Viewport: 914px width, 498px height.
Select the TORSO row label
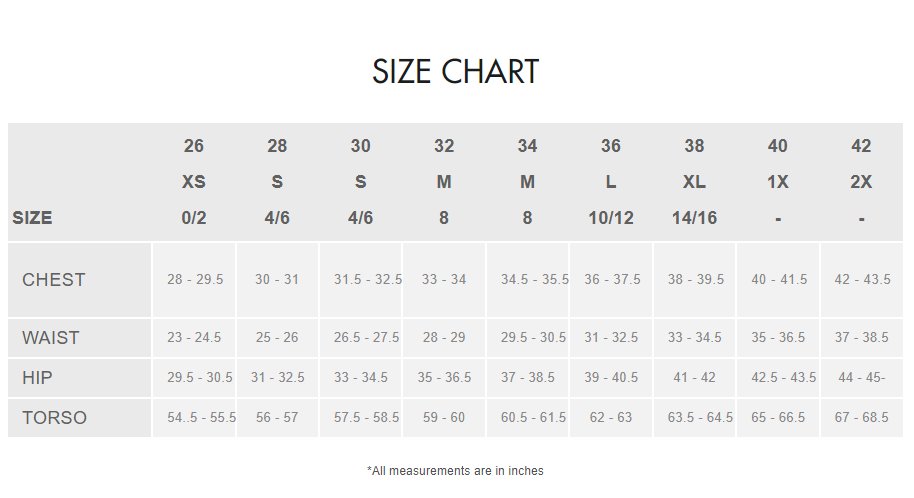click(x=55, y=418)
